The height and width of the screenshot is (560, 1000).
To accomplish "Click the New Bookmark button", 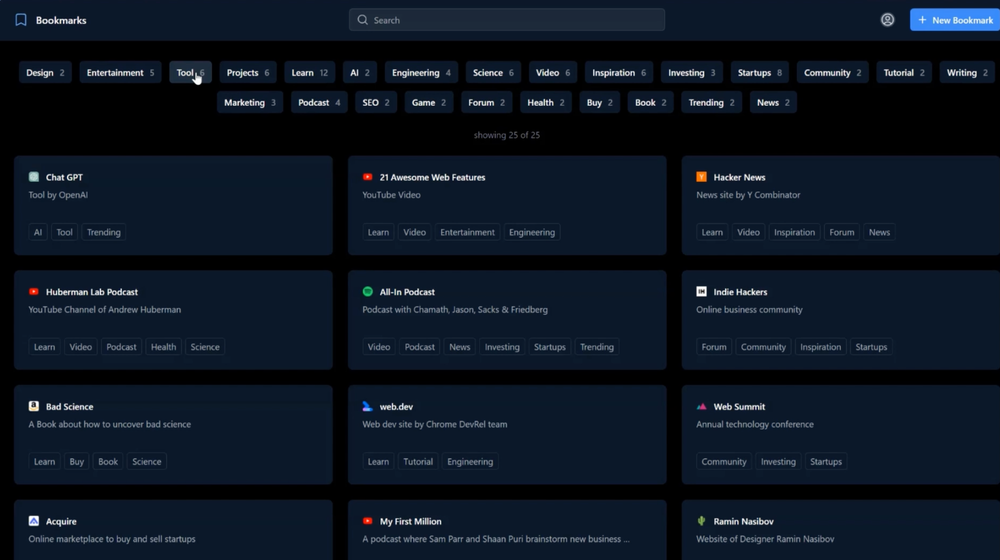I will tap(955, 20).
